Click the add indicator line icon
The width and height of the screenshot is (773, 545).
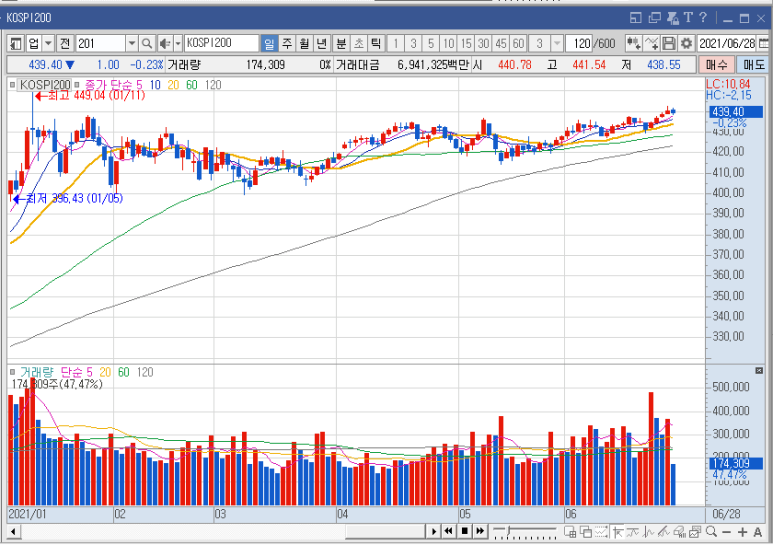651,43
